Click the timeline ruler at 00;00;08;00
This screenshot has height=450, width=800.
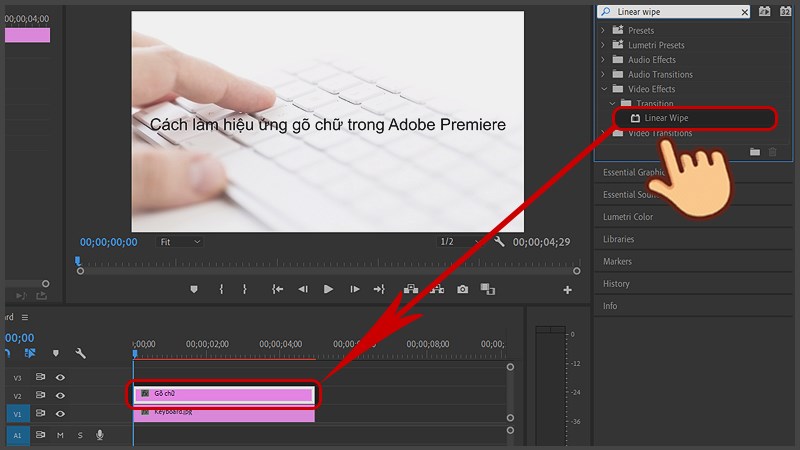pos(428,344)
